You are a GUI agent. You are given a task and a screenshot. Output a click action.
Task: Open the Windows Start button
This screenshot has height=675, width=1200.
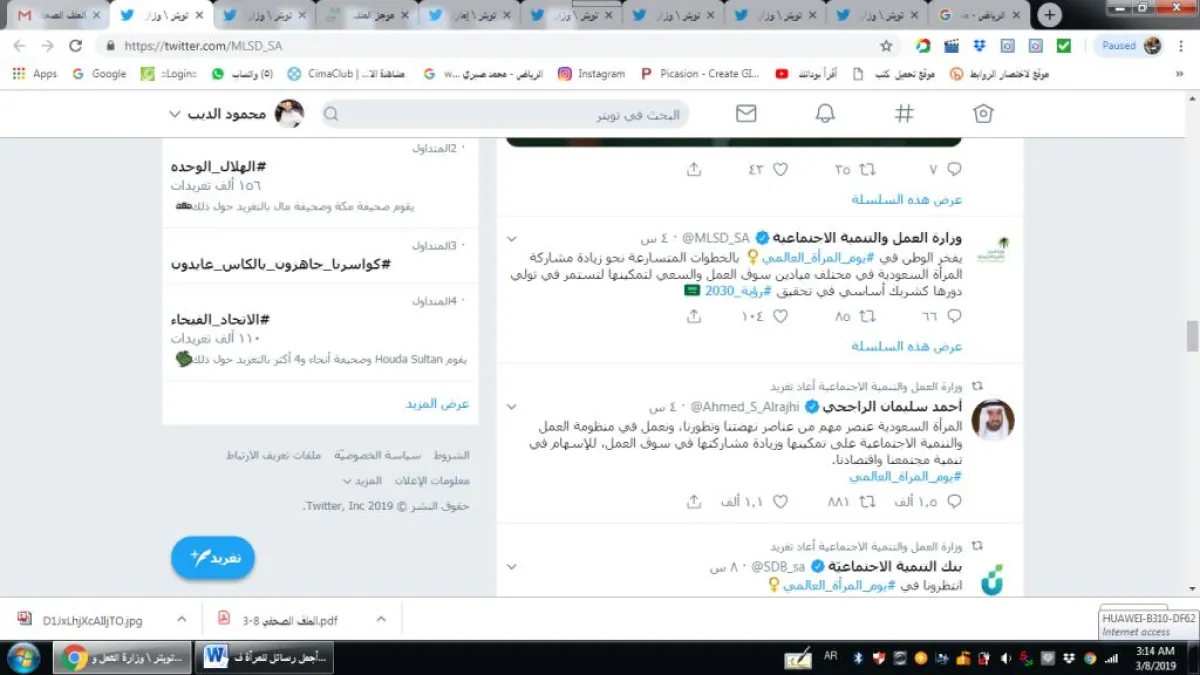pos(23,657)
